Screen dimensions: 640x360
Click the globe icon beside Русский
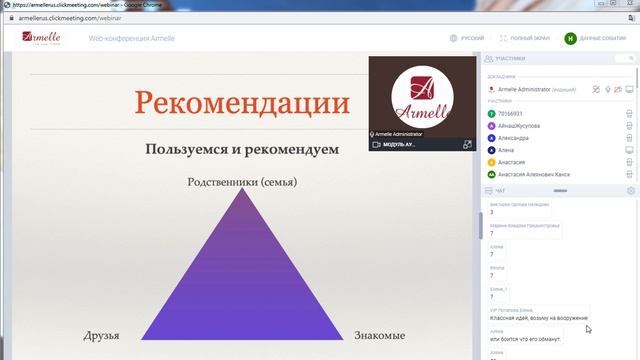click(x=453, y=38)
